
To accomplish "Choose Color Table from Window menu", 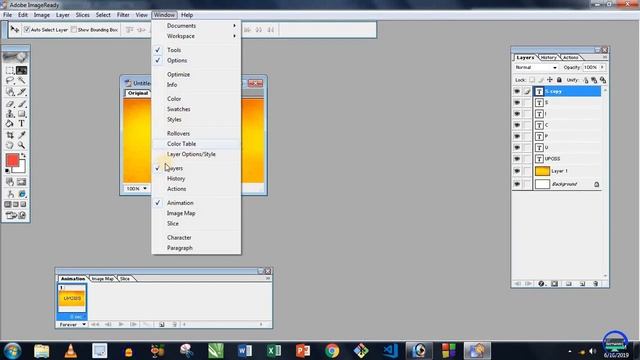I will click(196, 144).
